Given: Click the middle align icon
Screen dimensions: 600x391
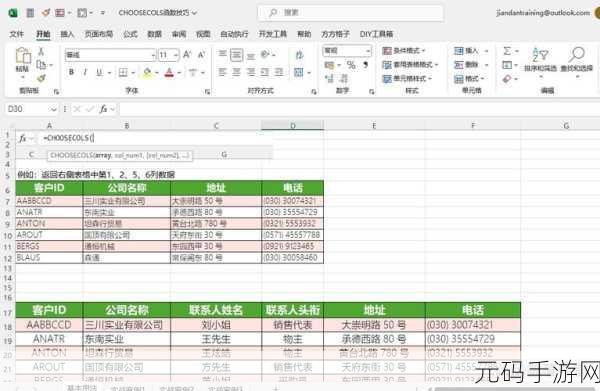Looking at the screenshot, I should tap(236, 55).
